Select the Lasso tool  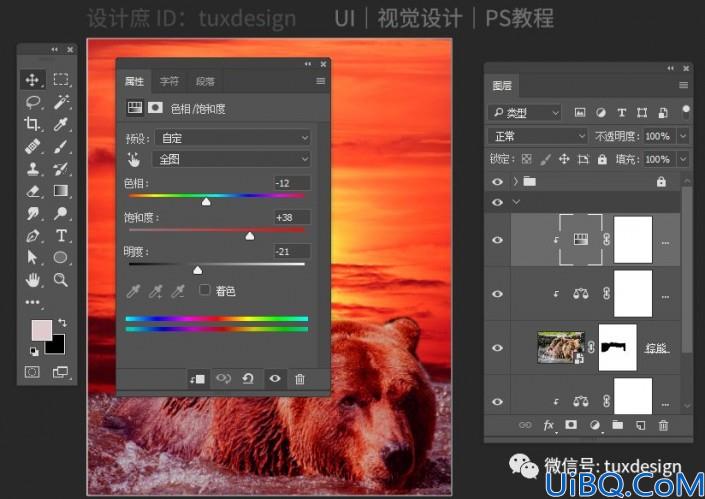pyautogui.click(x=33, y=102)
